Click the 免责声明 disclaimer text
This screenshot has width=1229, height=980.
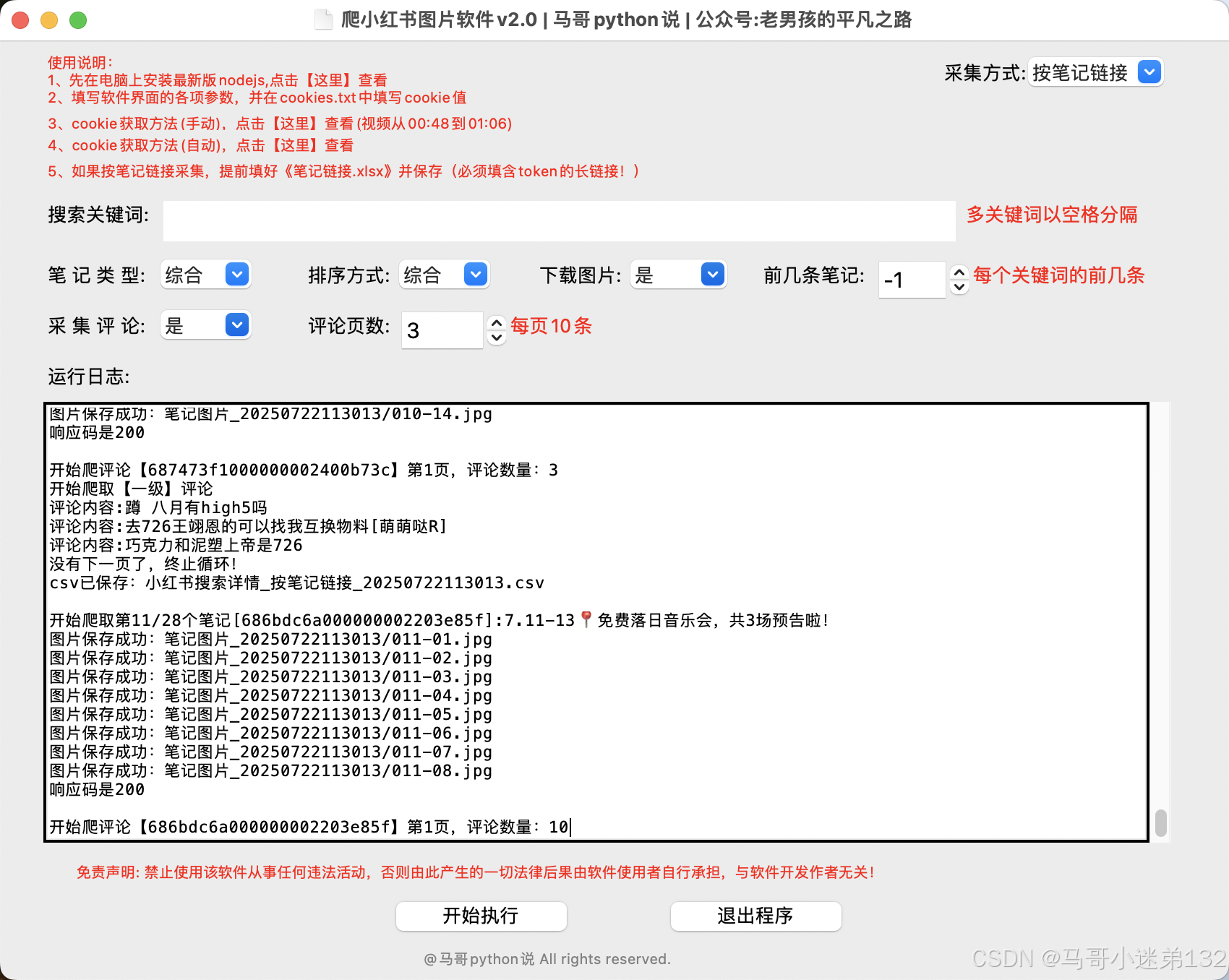[476, 872]
